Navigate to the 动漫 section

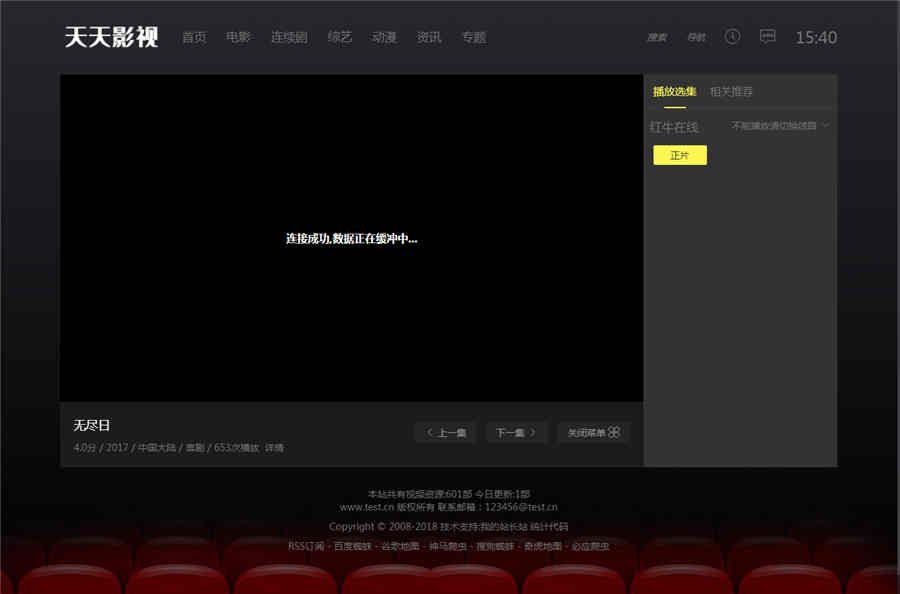pyautogui.click(x=384, y=37)
